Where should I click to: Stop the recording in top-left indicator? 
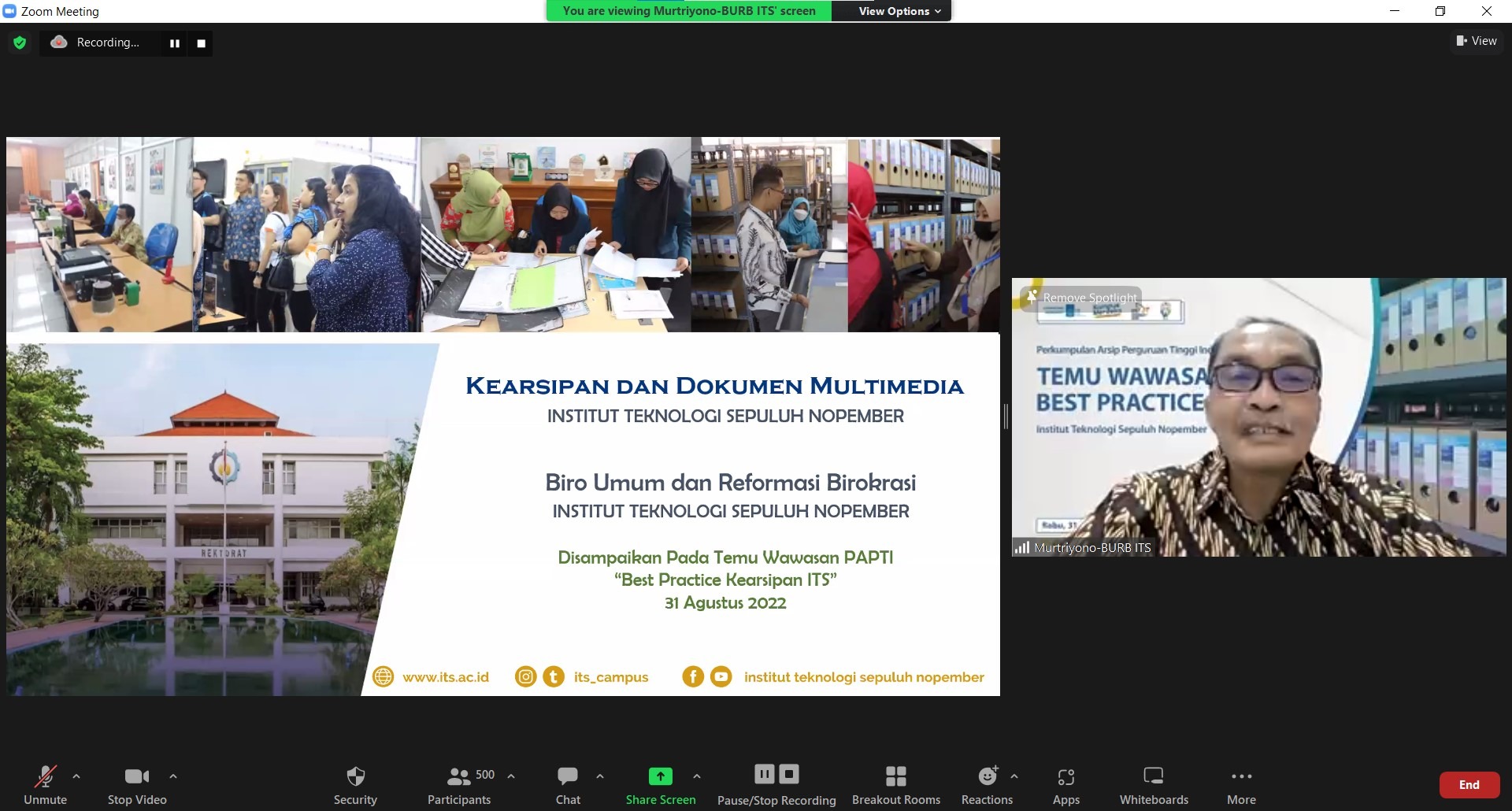click(202, 43)
